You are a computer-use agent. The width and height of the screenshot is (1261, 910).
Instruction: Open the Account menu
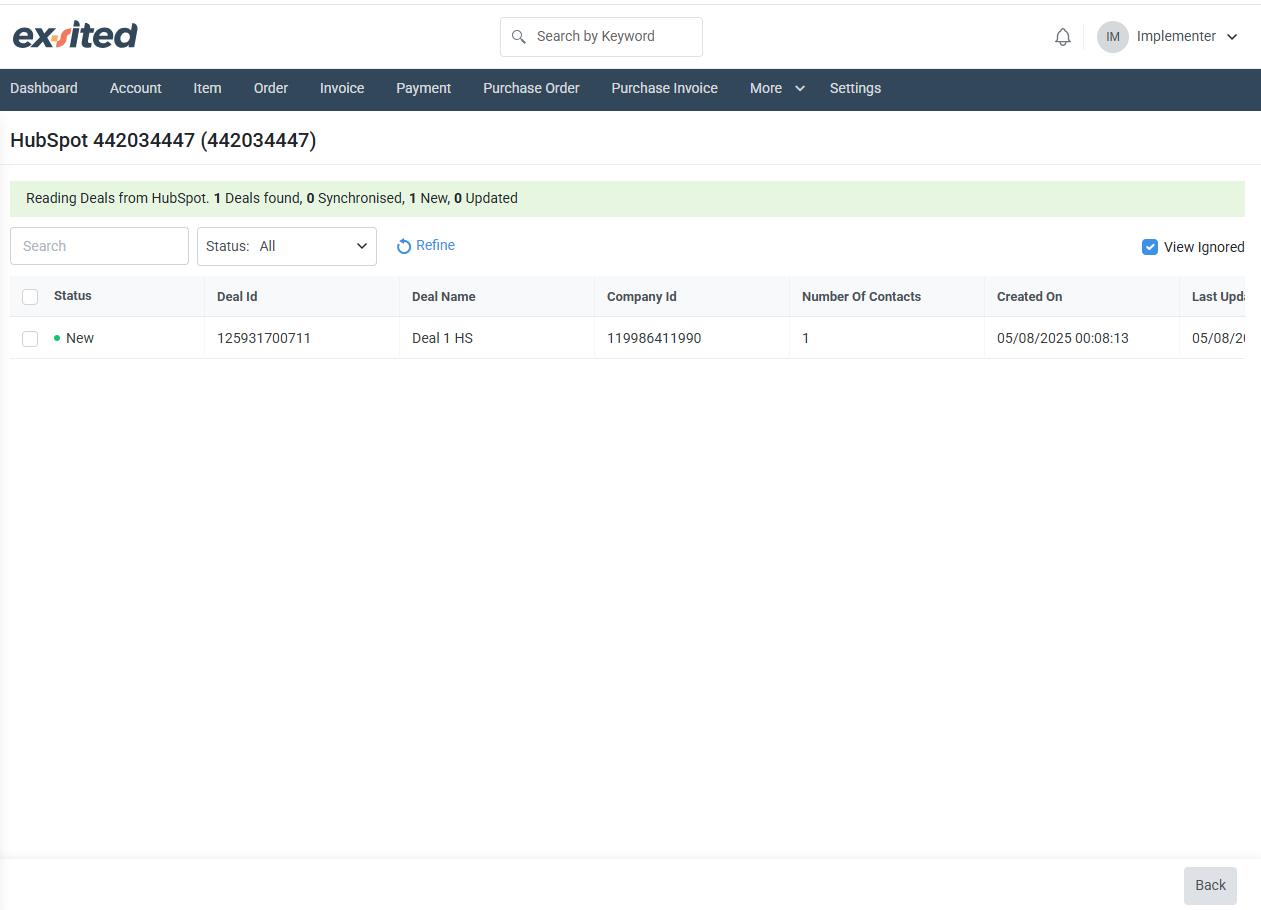pos(136,88)
